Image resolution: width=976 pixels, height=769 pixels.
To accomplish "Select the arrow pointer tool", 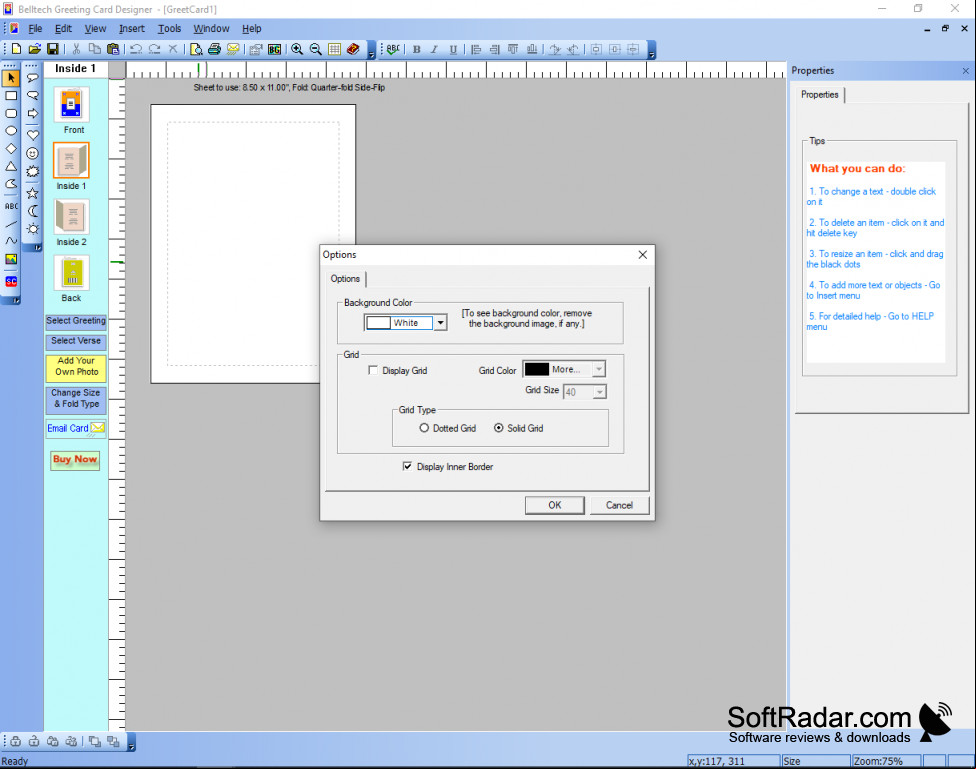I will point(11,78).
